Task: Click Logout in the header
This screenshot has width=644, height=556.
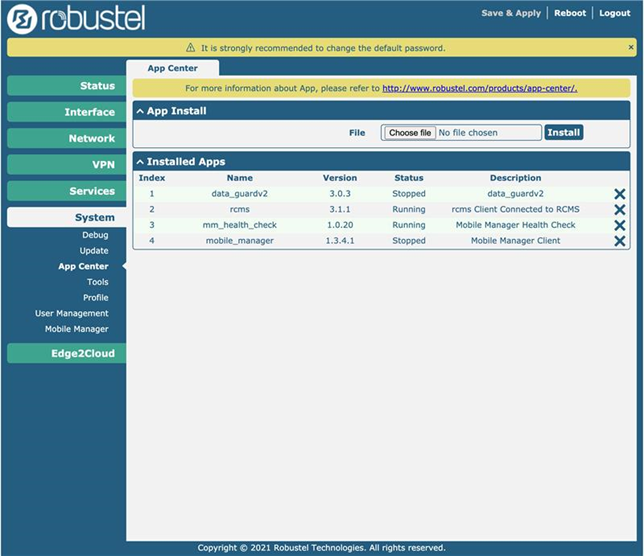Action: pos(614,13)
